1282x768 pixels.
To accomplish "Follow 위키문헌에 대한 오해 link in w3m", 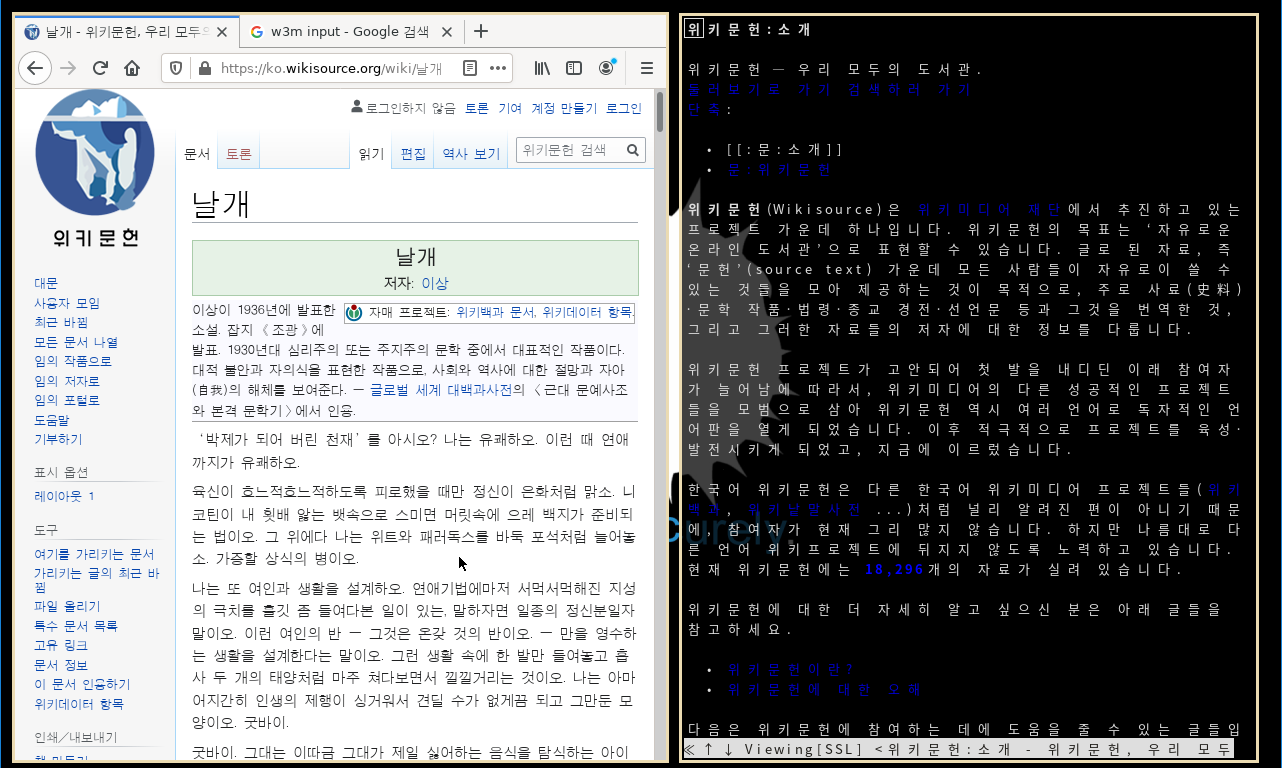I will click(824, 690).
